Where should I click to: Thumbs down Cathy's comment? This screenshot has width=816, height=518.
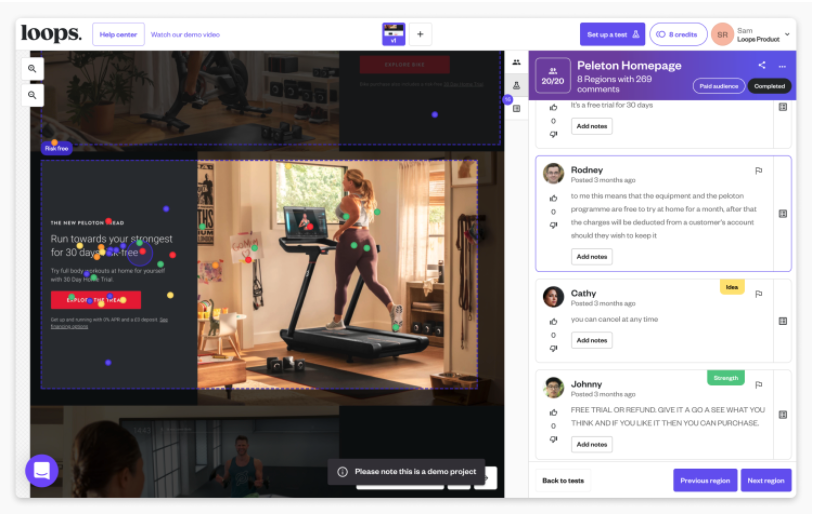[x=553, y=348]
